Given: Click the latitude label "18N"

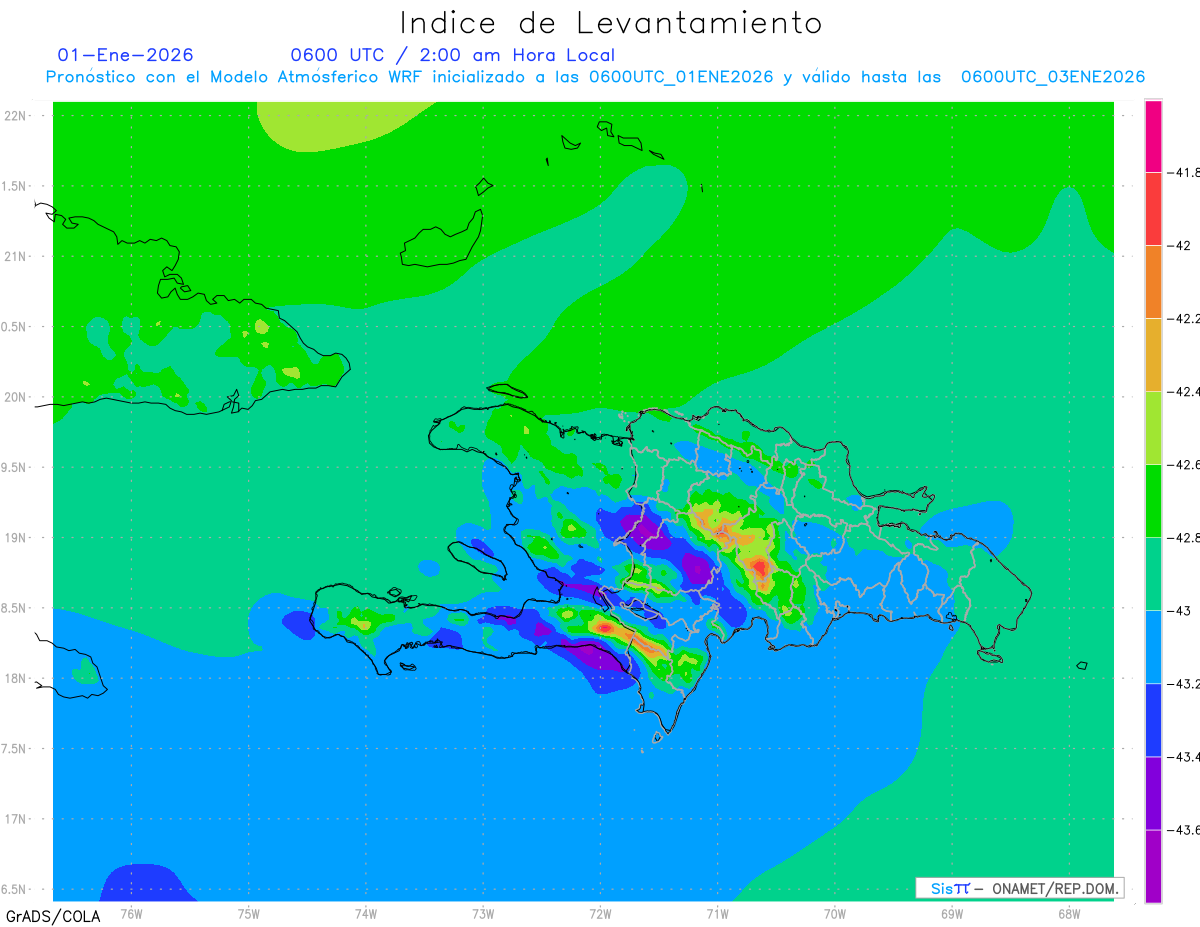Looking at the screenshot, I should click(x=16, y=678).
